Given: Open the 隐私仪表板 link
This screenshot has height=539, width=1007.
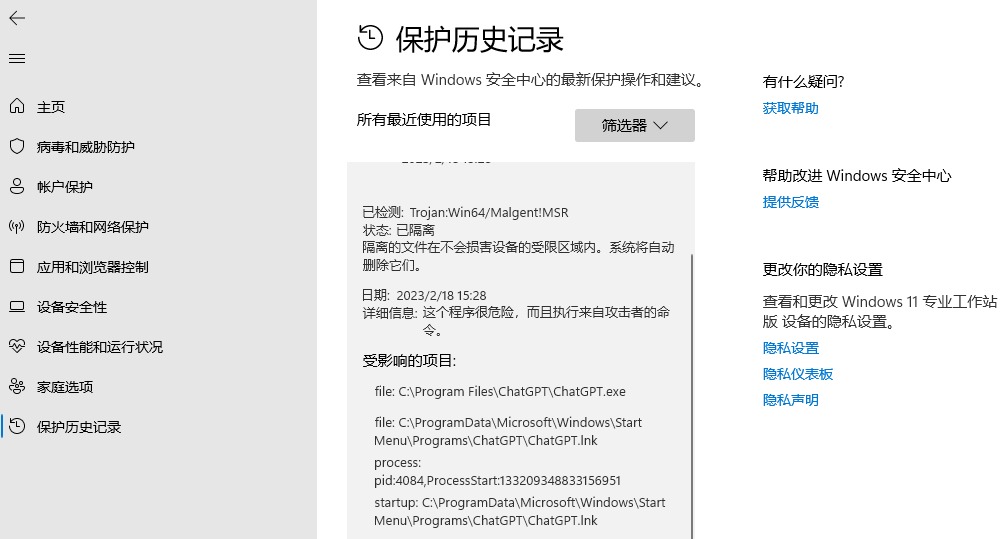Looking at the screenshot, I should click(798, 374).
